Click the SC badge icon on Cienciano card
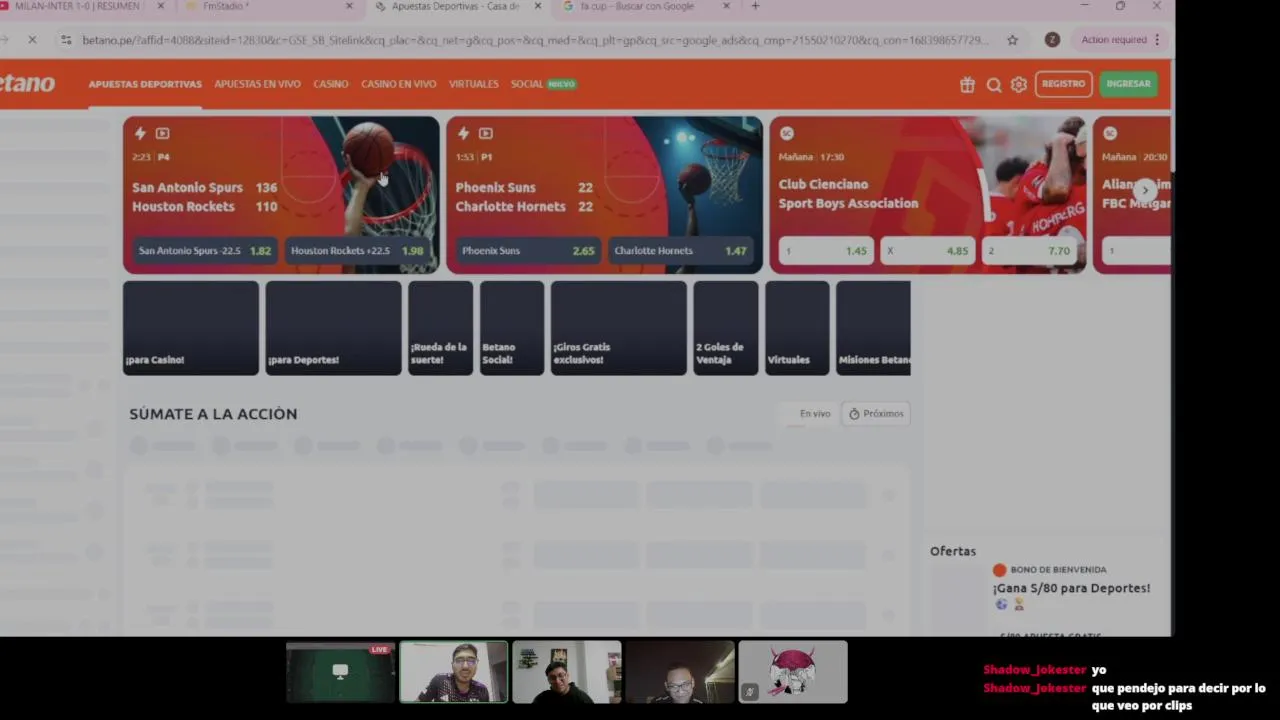The height and width of the screenshot is (720, 1280). click(x=787, y=133)
